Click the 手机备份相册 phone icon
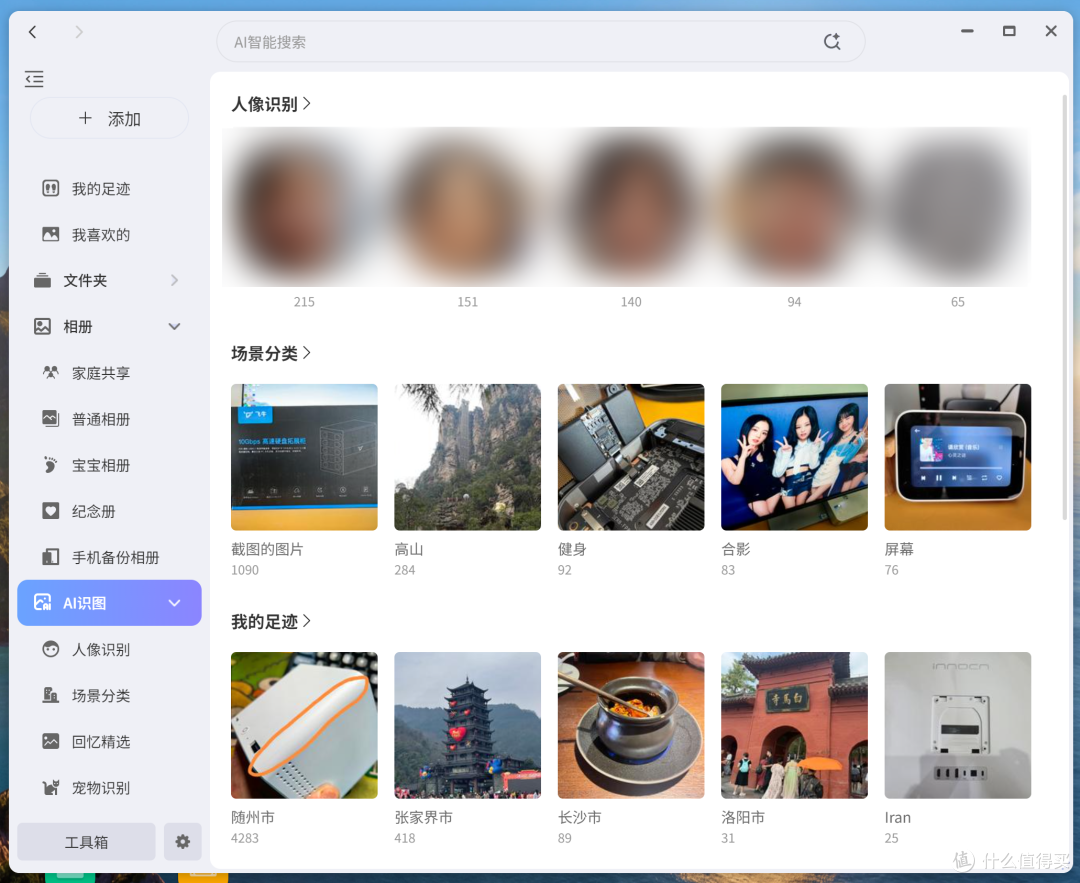 [x=51, y=557]
